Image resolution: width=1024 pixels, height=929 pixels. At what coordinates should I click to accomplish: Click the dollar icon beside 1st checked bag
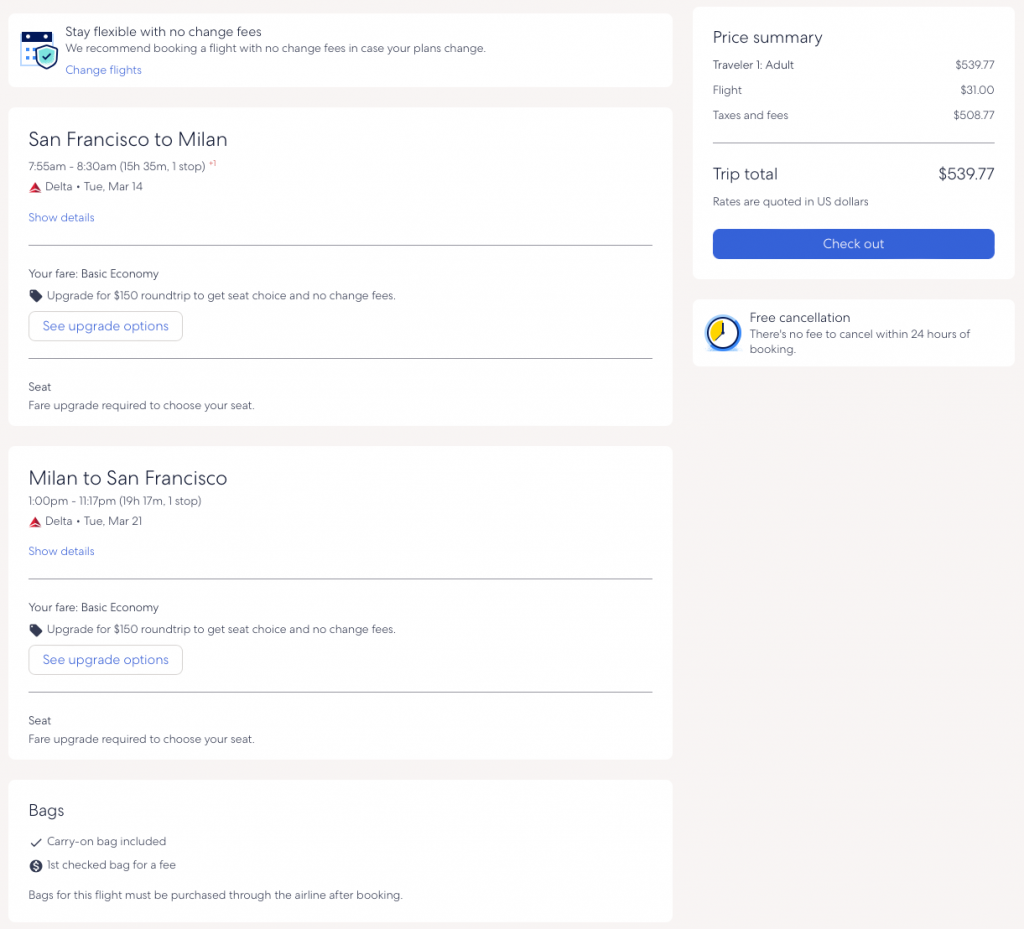coord(36,865)
